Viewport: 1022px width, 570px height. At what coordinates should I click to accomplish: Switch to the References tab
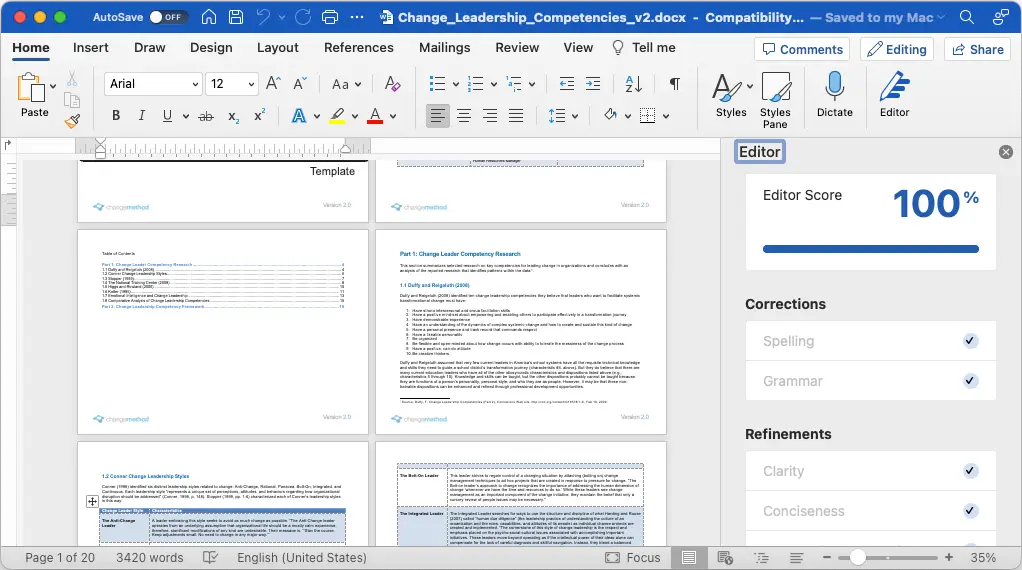coord(358,48)
